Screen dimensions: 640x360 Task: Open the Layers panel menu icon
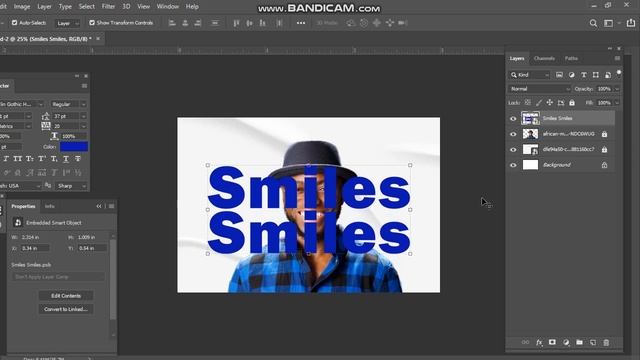click(x=617, y=58)
